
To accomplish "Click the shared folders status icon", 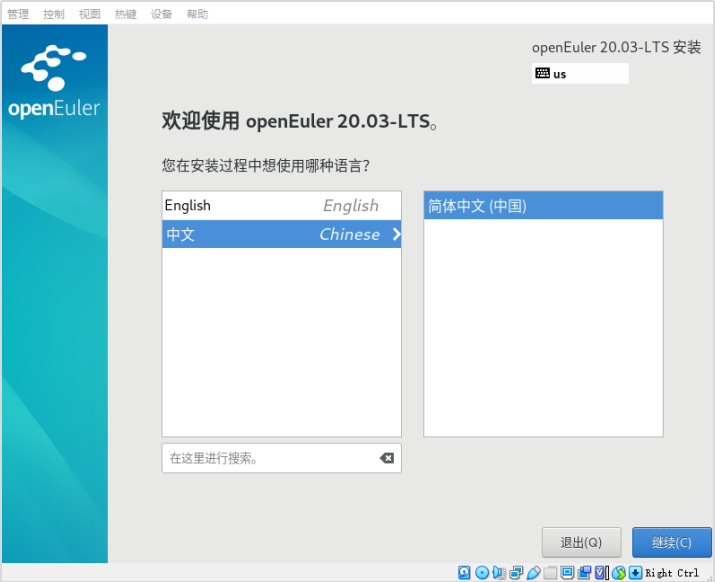I will (550, 572).
